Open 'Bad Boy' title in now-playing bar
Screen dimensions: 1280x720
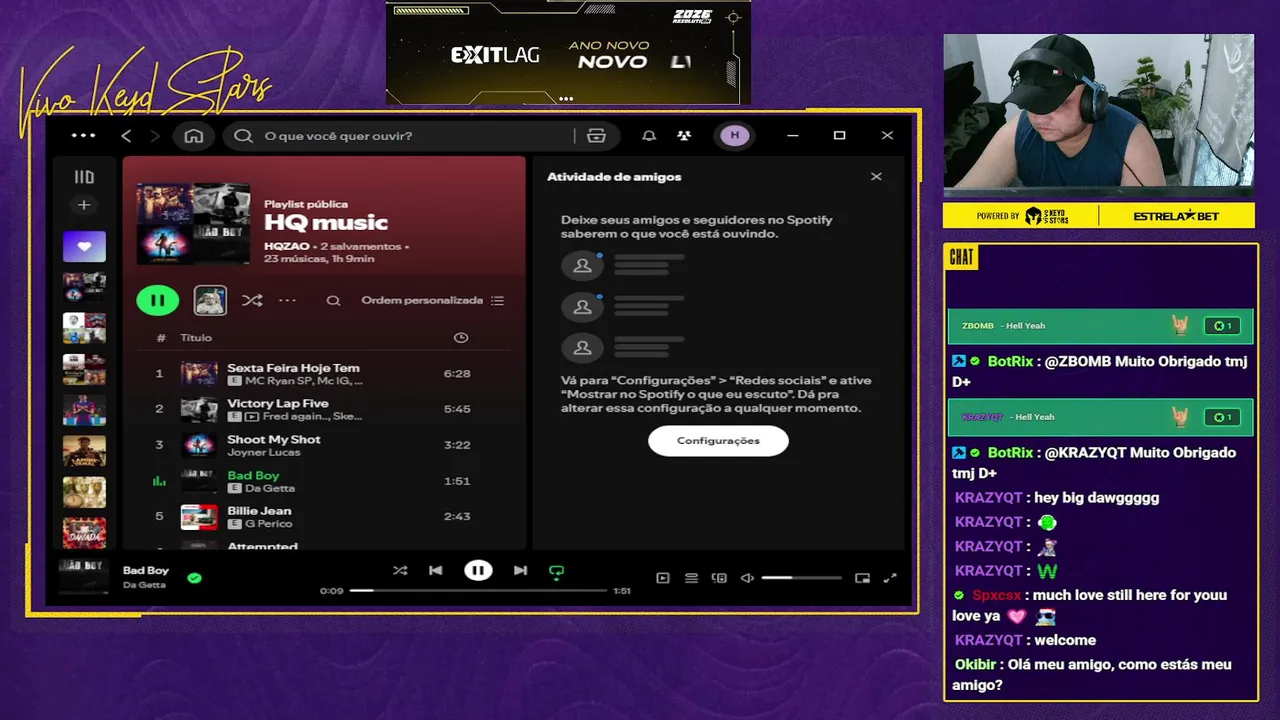point(146,570)
